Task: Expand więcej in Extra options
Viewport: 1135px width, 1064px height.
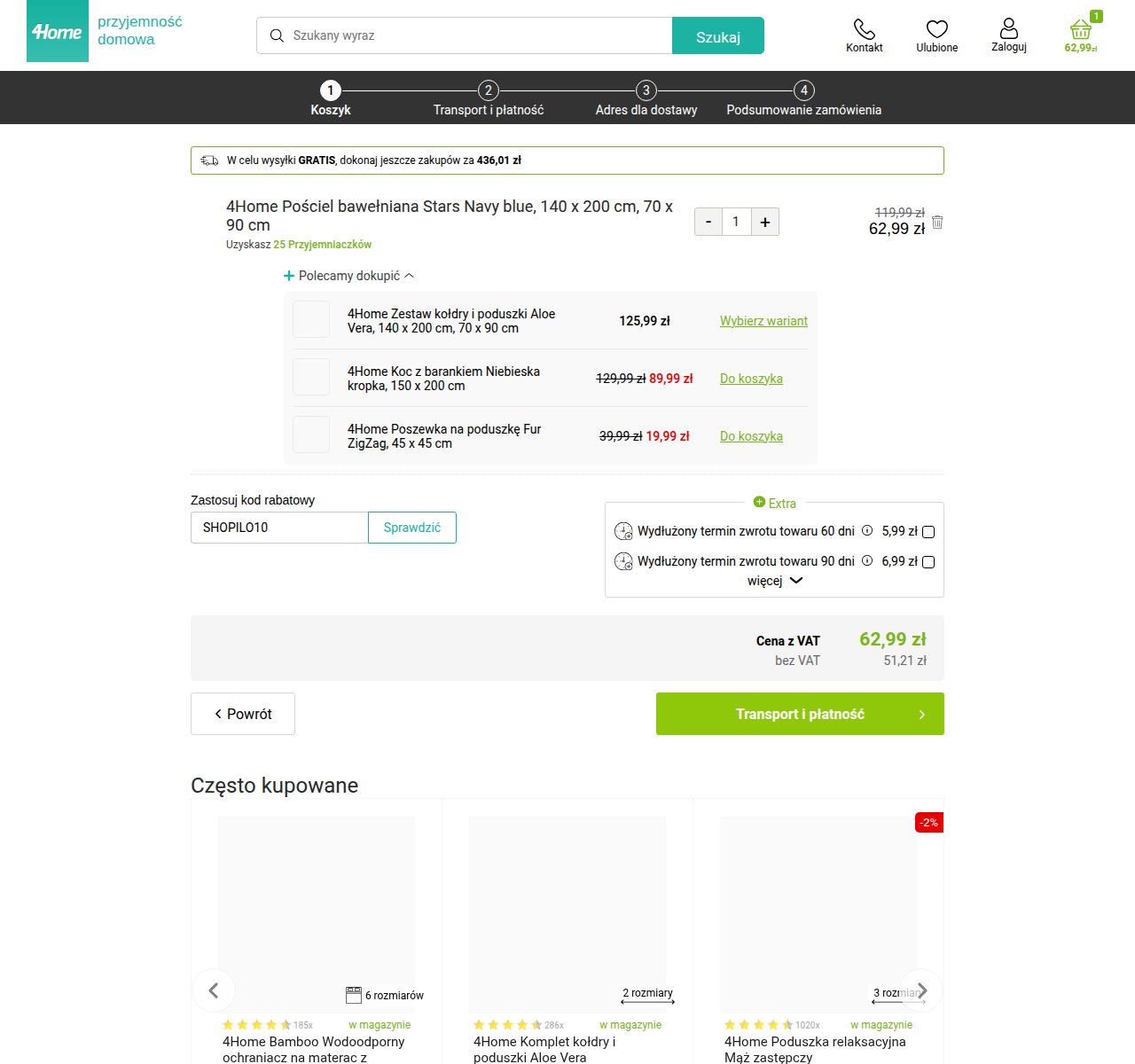Action: [774, 581]
